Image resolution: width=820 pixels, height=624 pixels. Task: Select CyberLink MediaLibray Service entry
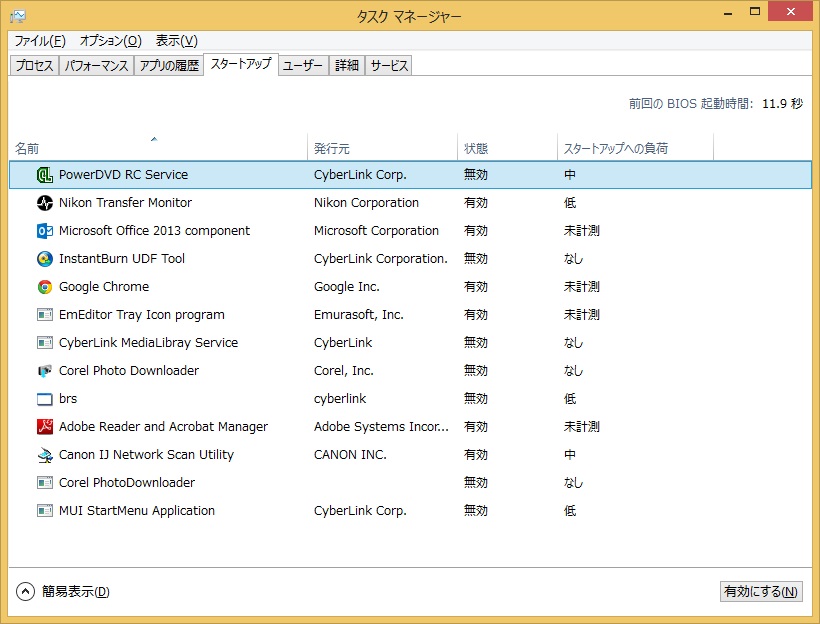tap(149, 343)
